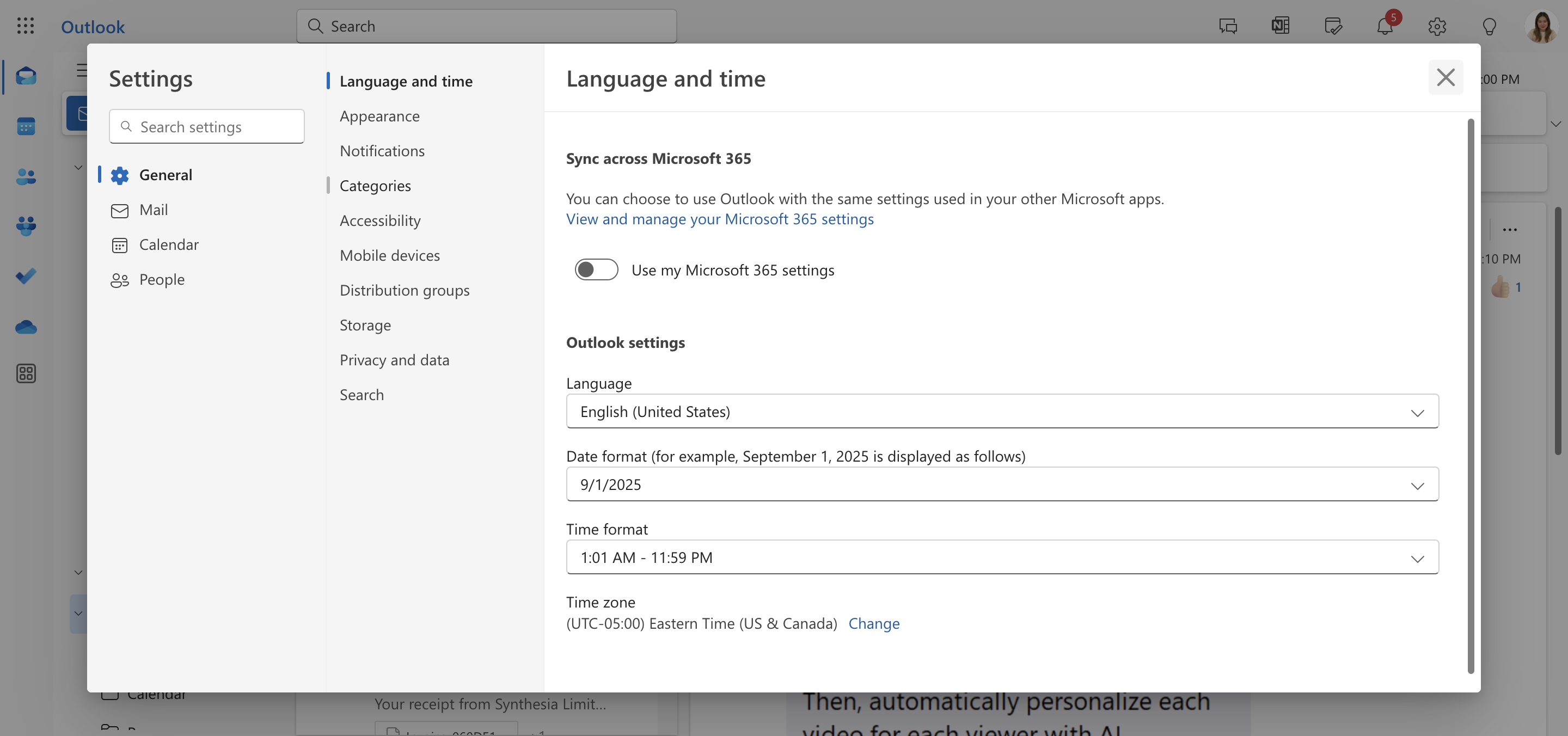Screen dimensions: 1568x736
Task: Open the Calendar app in left rail
Action: [x=26, y=126]
